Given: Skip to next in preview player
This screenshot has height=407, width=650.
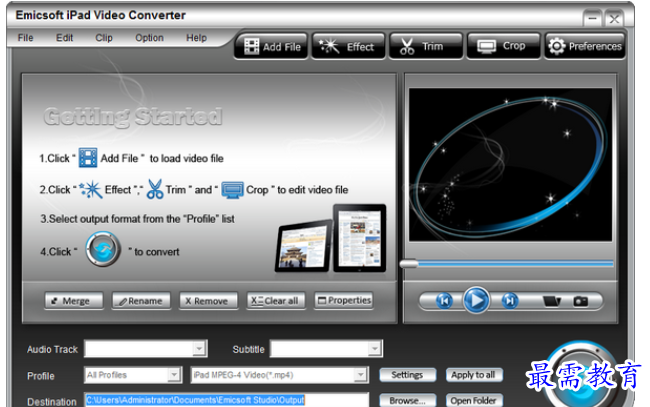Looking at the screenshot, I should point(509,300).
